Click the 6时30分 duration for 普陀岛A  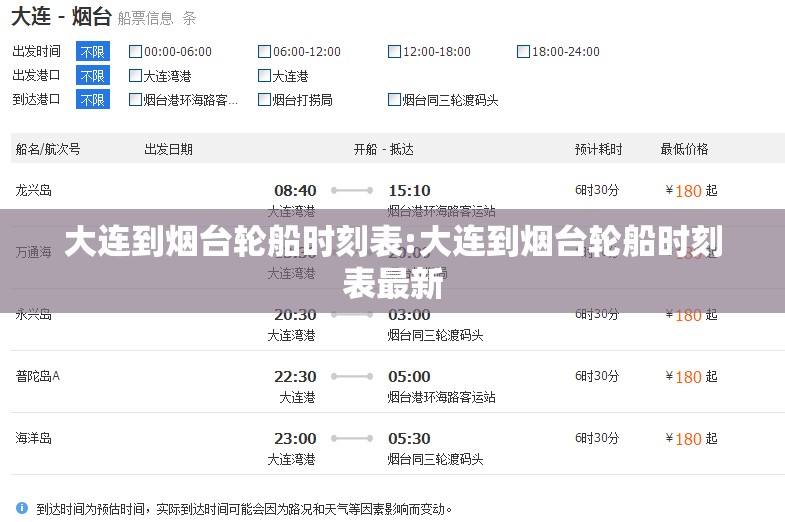597,376
